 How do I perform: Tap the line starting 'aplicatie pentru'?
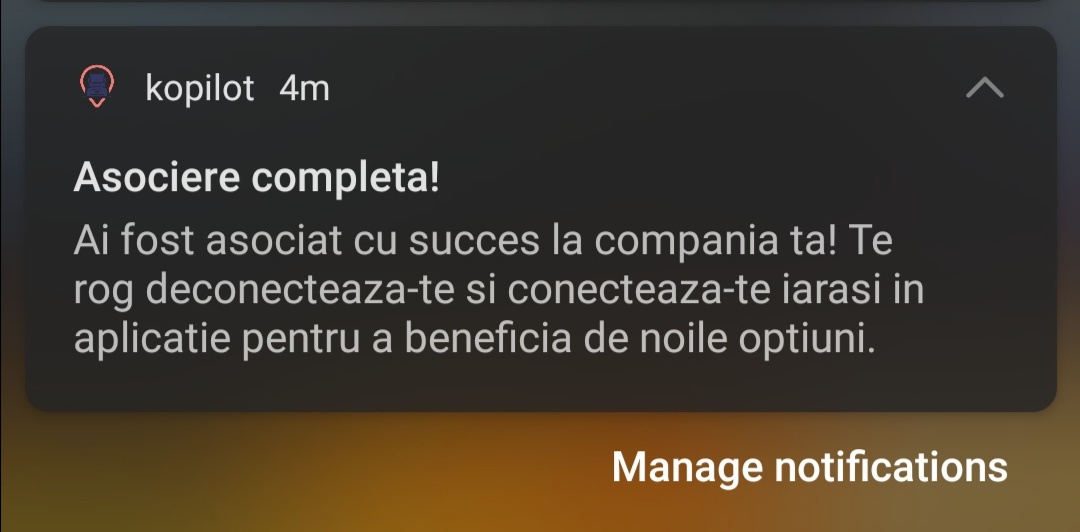475,339
